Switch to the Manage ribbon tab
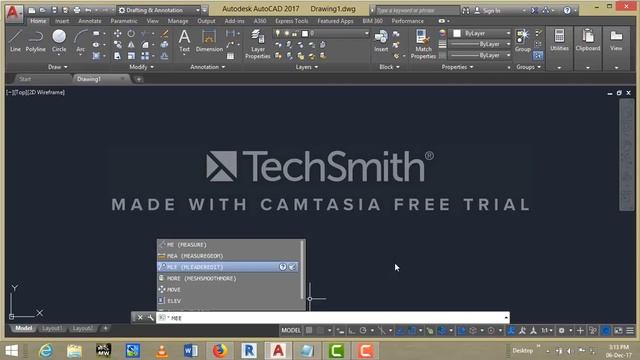 178,21
